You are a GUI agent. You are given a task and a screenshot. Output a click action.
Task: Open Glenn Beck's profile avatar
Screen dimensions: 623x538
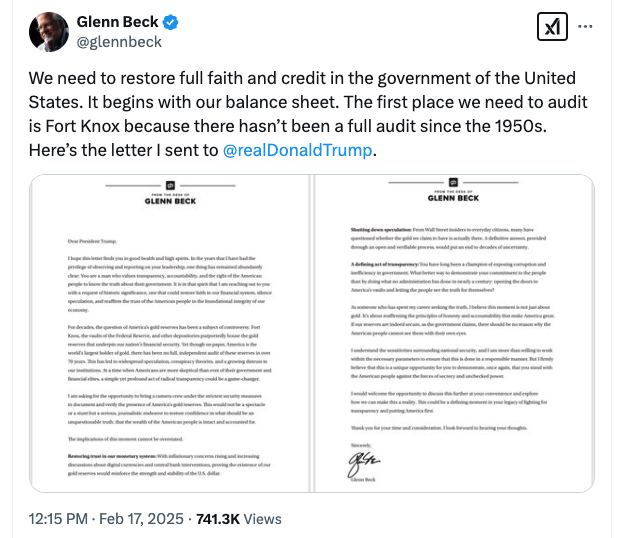pos(48,32)
